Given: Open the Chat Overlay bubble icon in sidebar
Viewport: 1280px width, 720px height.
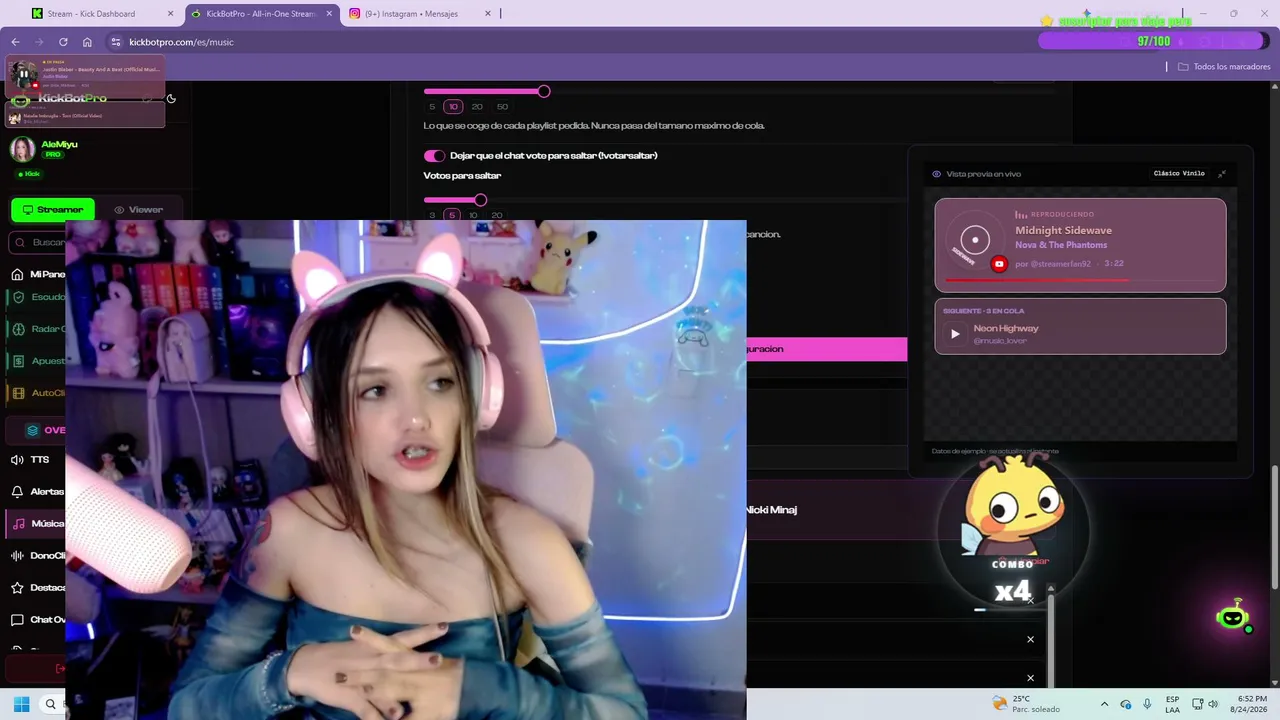Looking at the screenshot, I should 17,620.
